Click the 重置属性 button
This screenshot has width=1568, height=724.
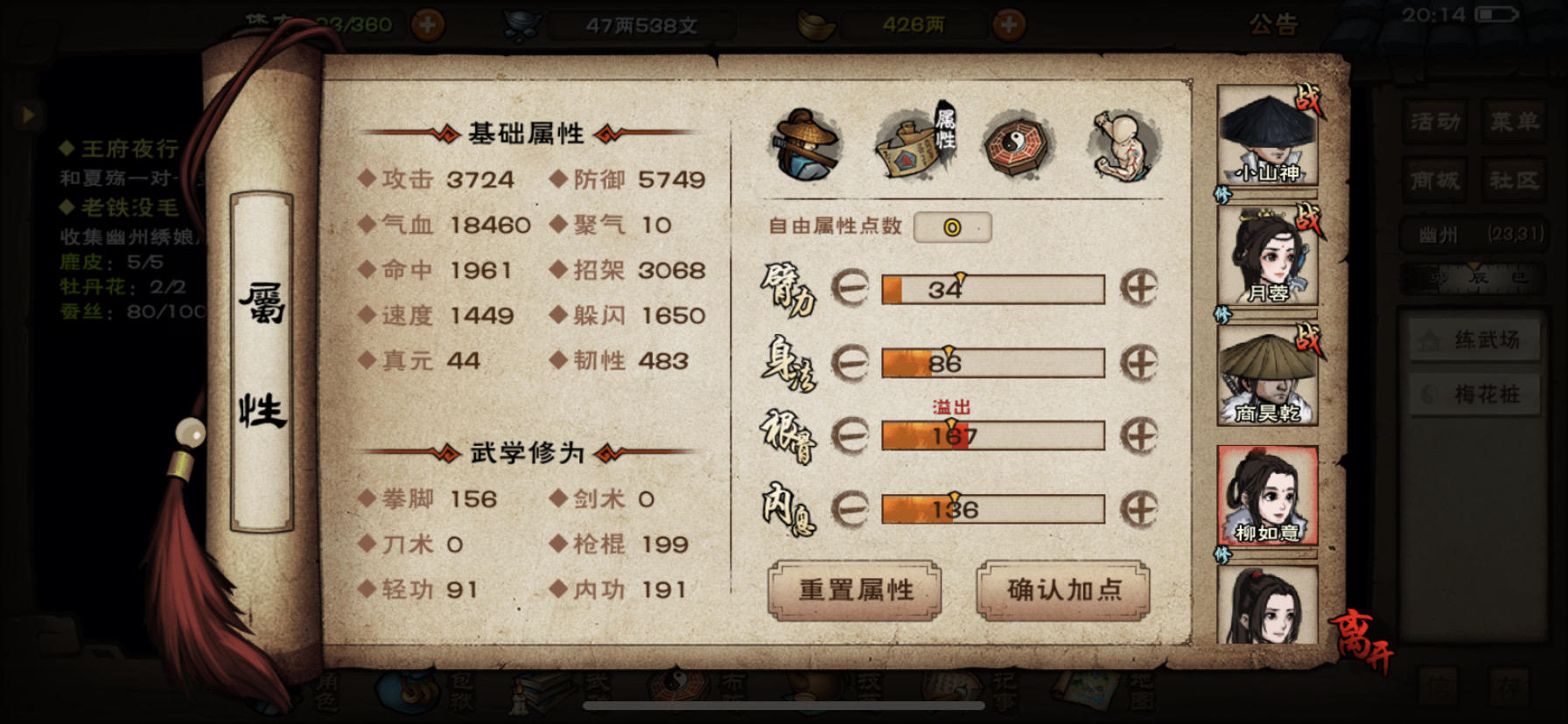(x=855, y=590)
